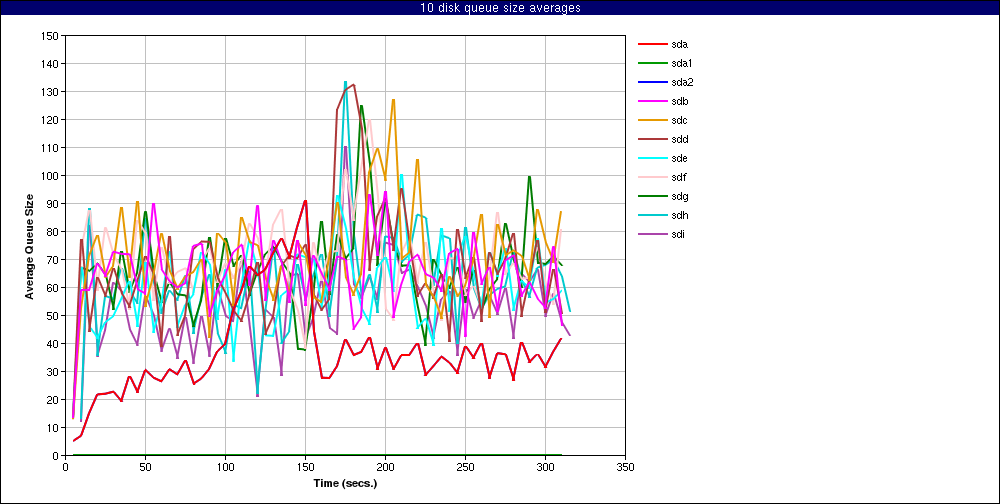1000x504 pixels.
Task: Click the 150 label on the Y axis
Action: click(50, 36)
